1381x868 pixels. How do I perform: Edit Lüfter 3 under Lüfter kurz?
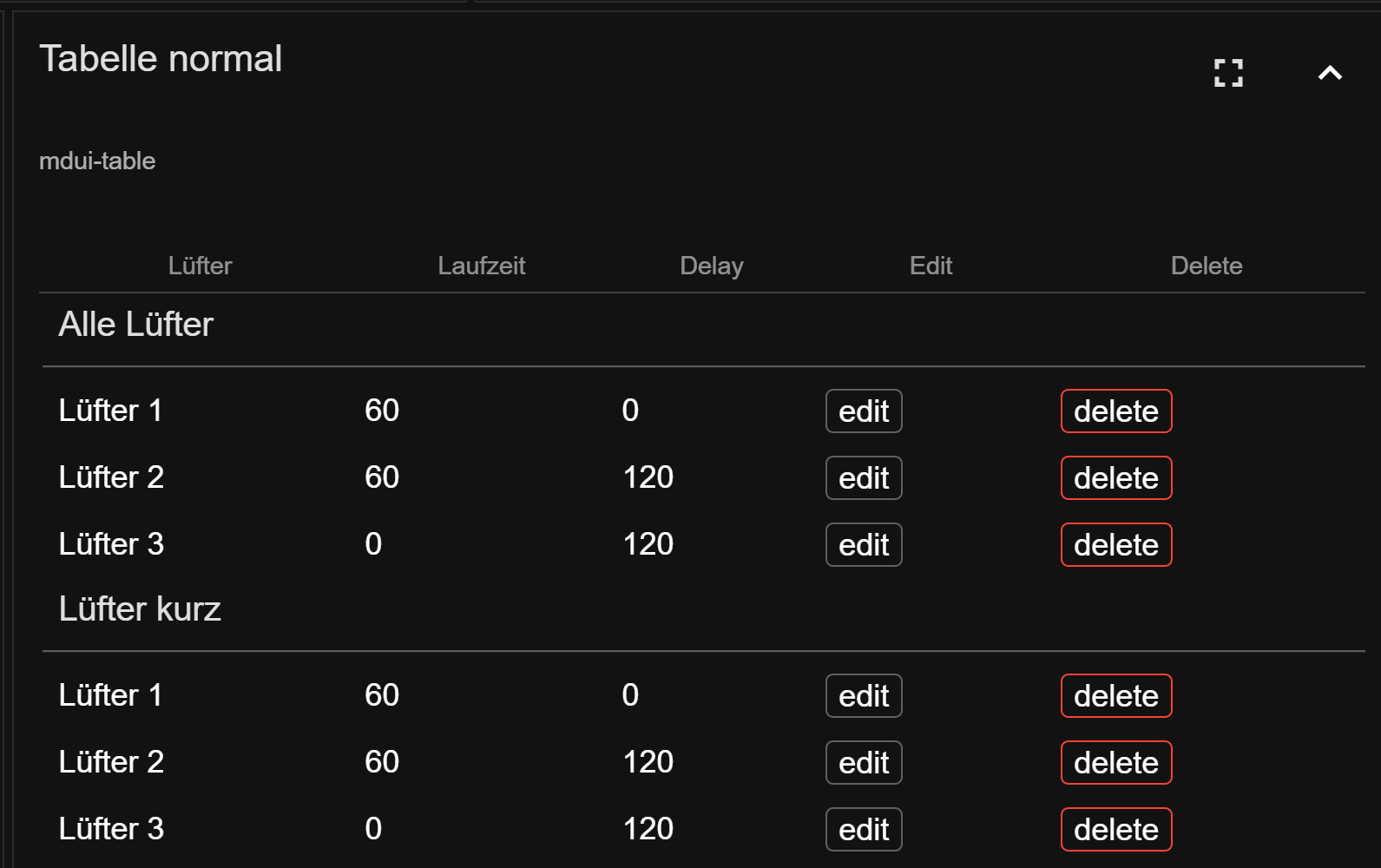click(864, 830)
